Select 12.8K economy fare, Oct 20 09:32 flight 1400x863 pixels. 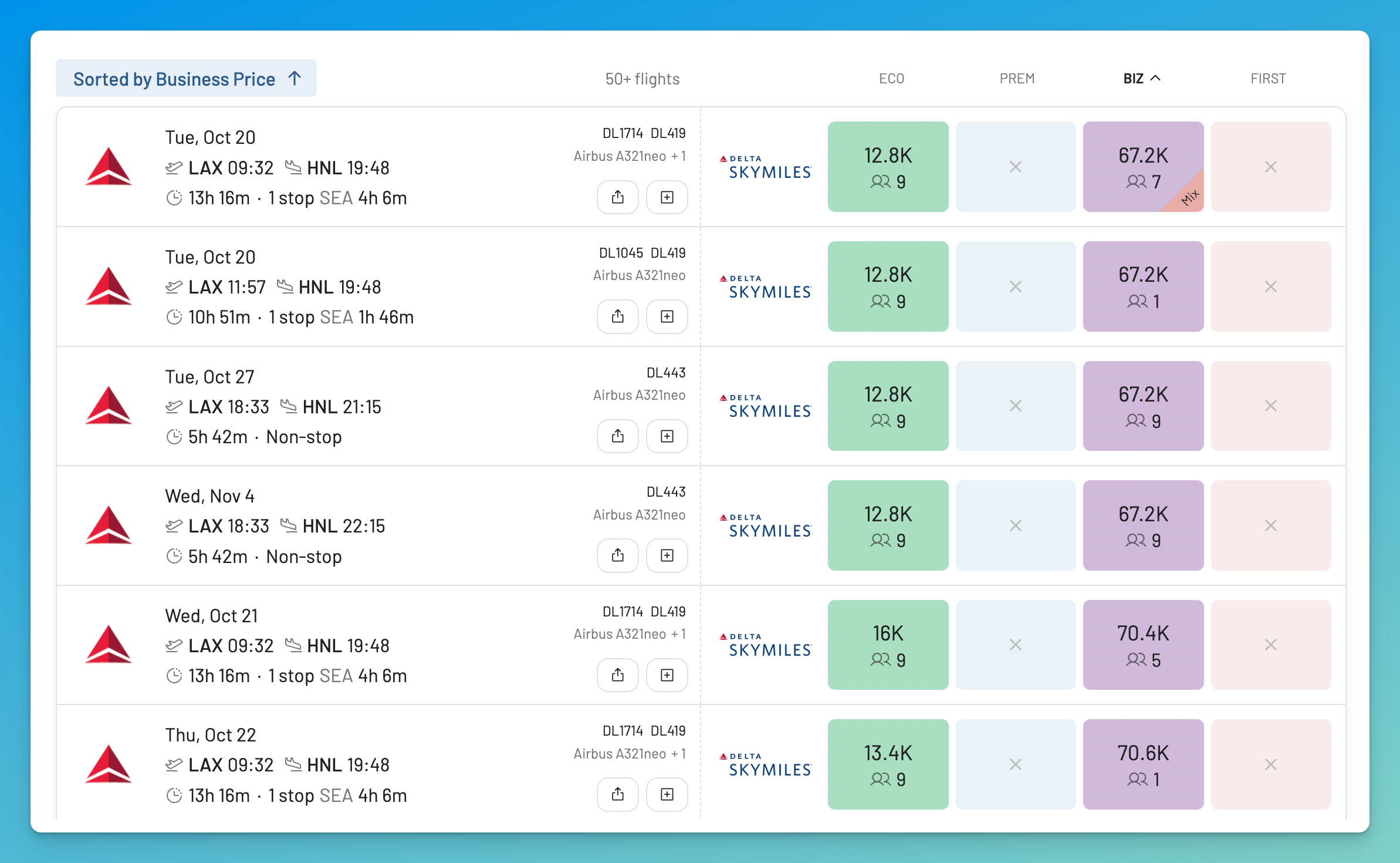(x=888, y=167)
